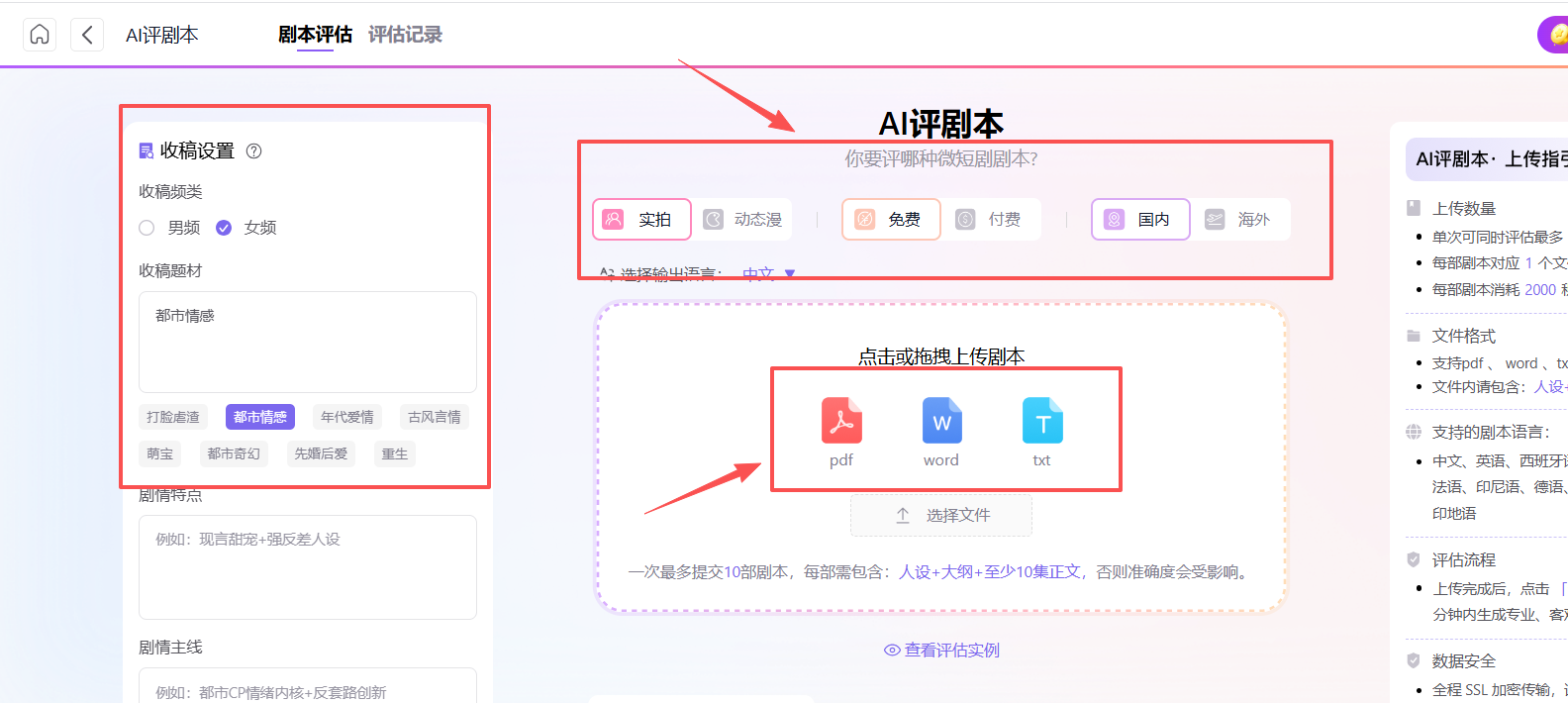Select the 年代爱情 genre tag
The image size is (1568, 703).
pyautogui.click(x=347, y=417)
